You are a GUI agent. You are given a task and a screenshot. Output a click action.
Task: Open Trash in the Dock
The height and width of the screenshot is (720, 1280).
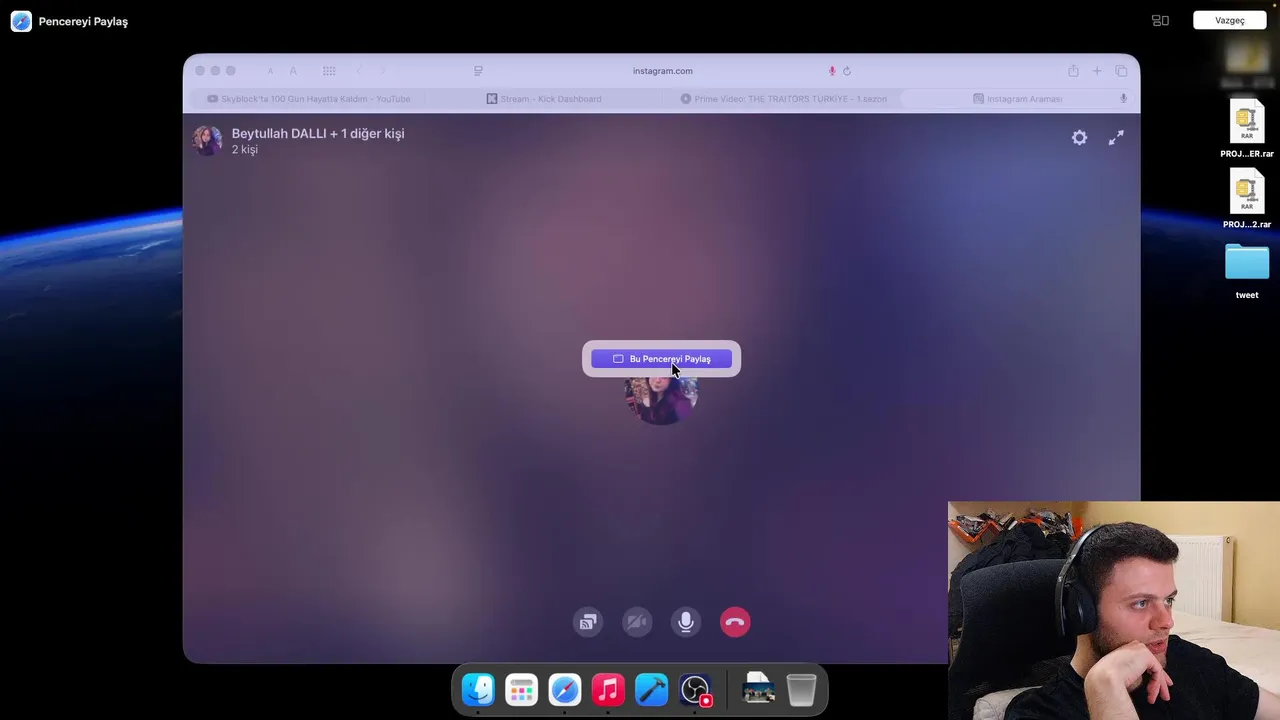pyautogui.click(x=801, y=690)
